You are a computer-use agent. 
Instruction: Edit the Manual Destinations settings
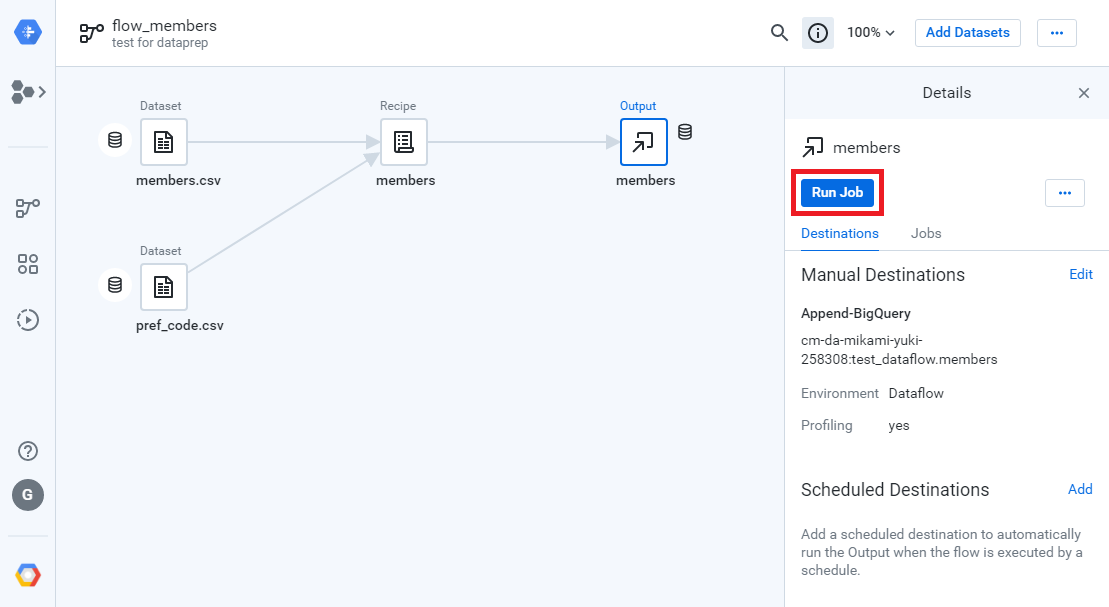coord(1081,274)
